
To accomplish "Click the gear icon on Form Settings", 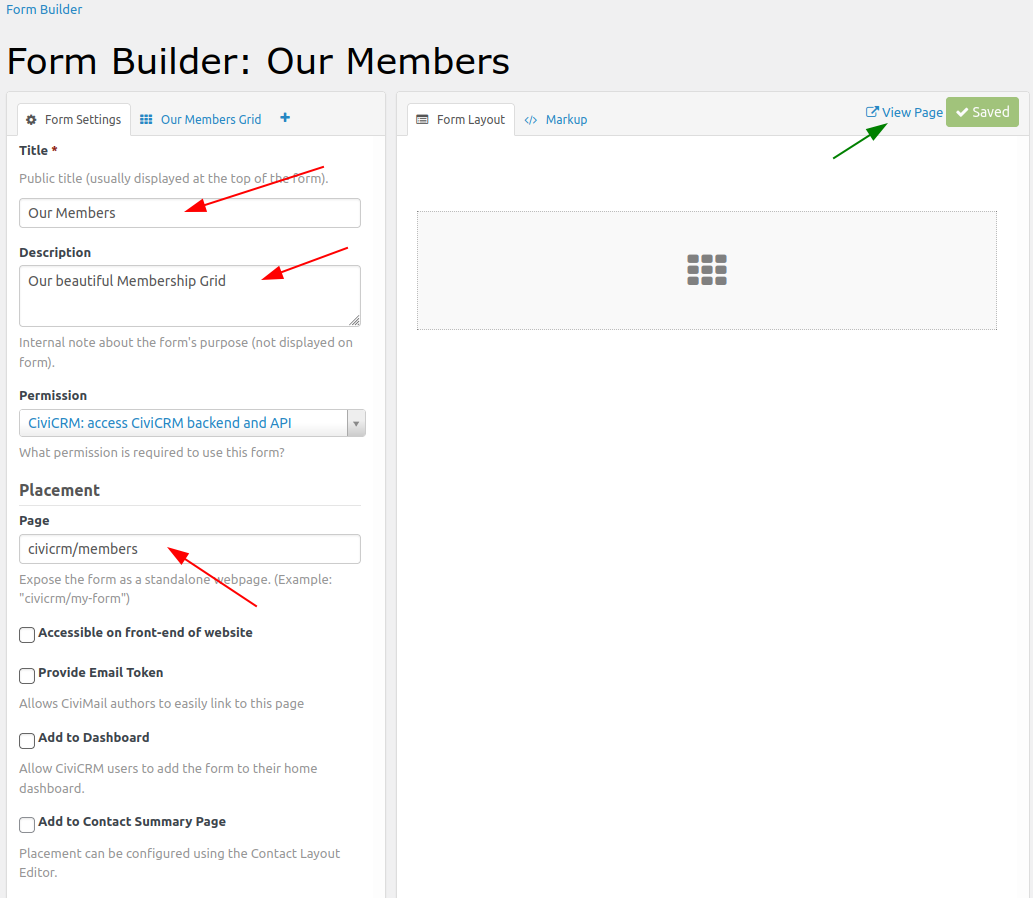I will [x=31, y=120].
